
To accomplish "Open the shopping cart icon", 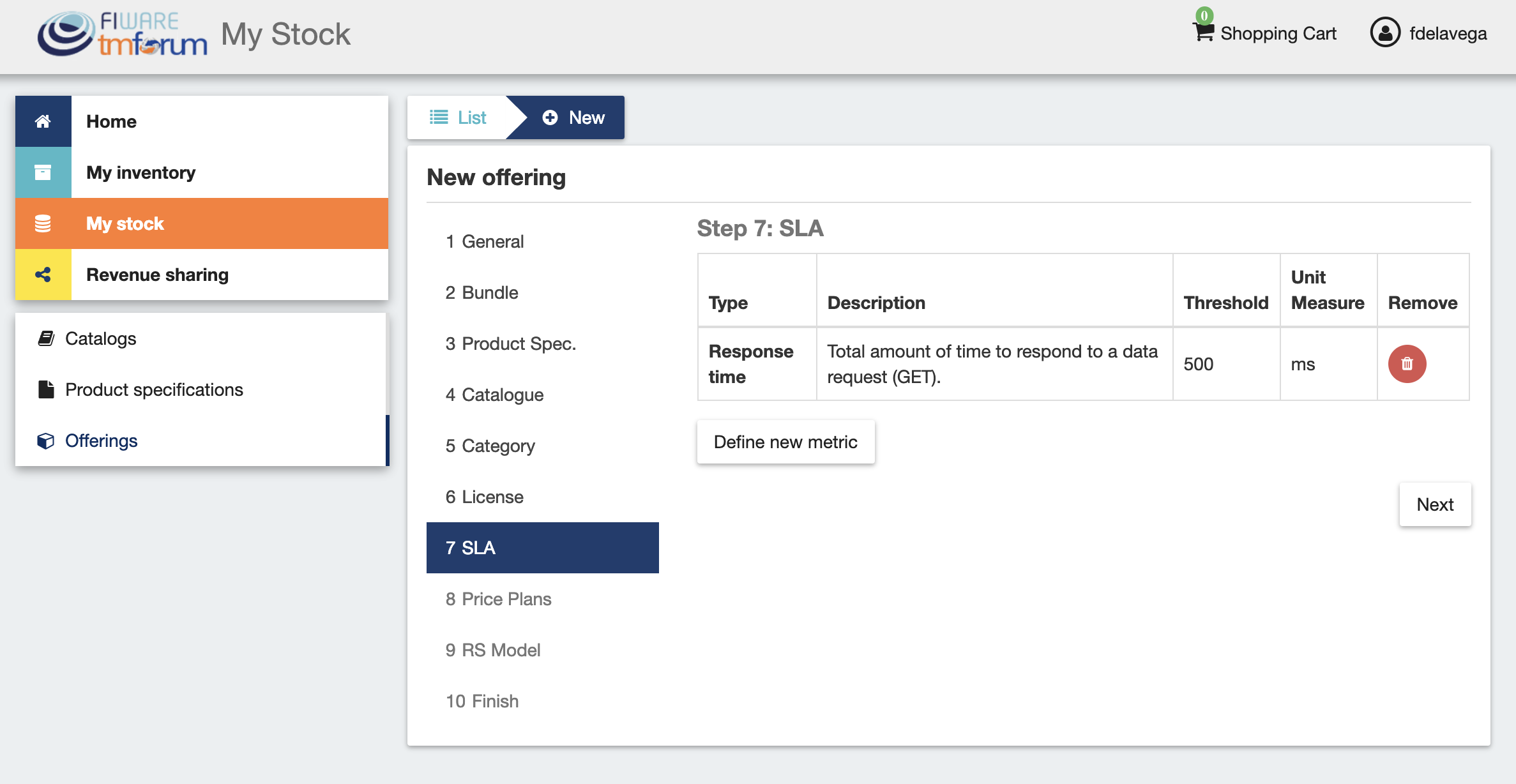I will [x=1203, y=33].
